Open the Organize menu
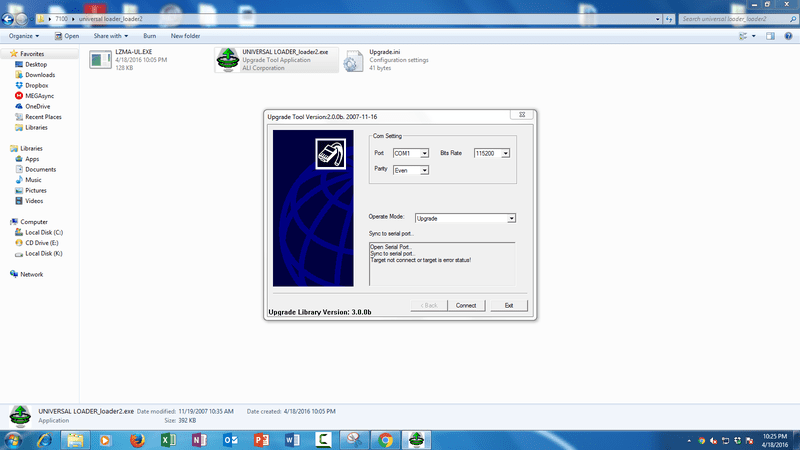The height and width of the screenshot is (450, 800). click(23, 36)
